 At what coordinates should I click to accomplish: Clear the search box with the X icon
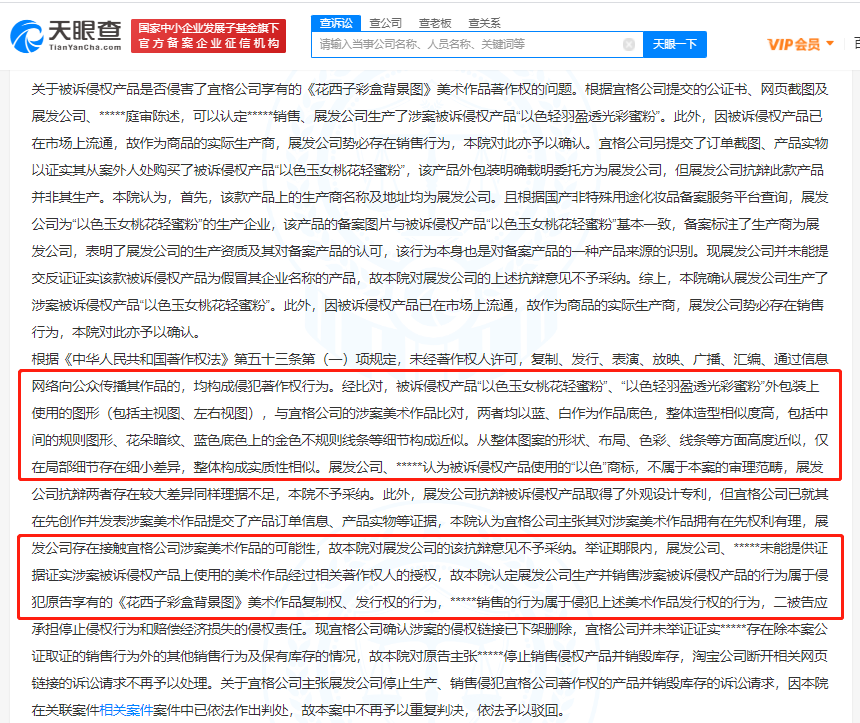coord(629,44)
